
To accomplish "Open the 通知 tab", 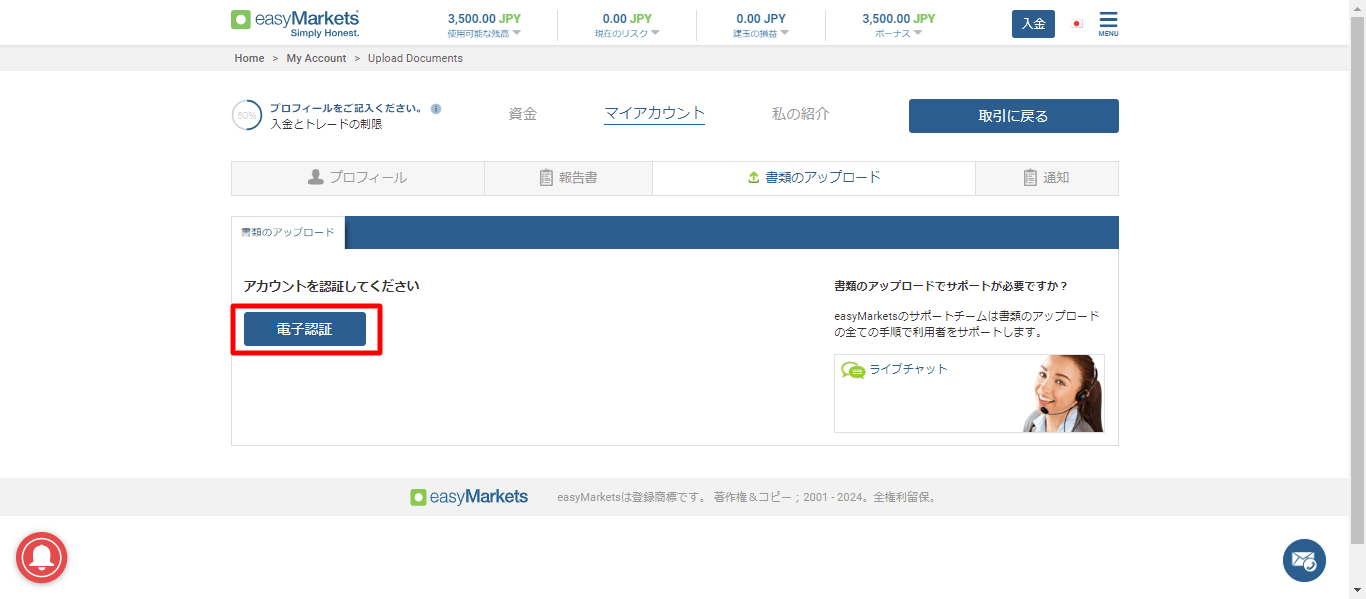I will click(1046, 178).
